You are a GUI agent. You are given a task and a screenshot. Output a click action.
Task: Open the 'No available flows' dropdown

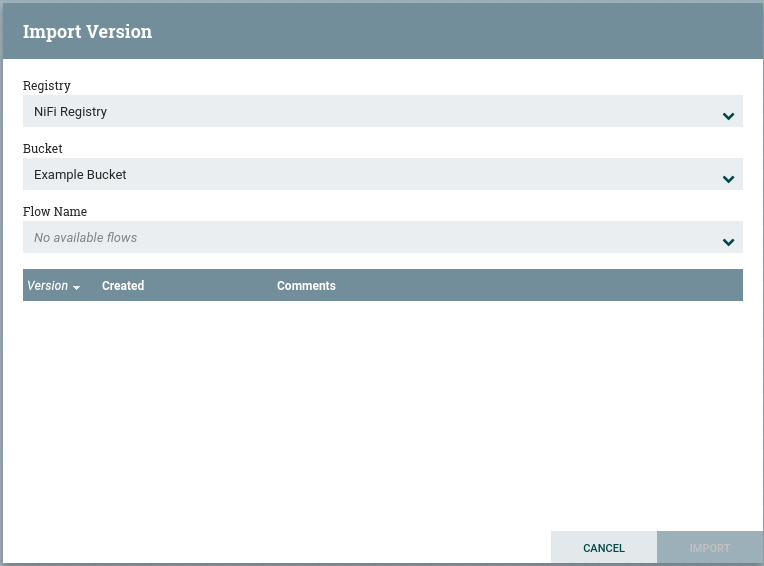tap(382, 238)
